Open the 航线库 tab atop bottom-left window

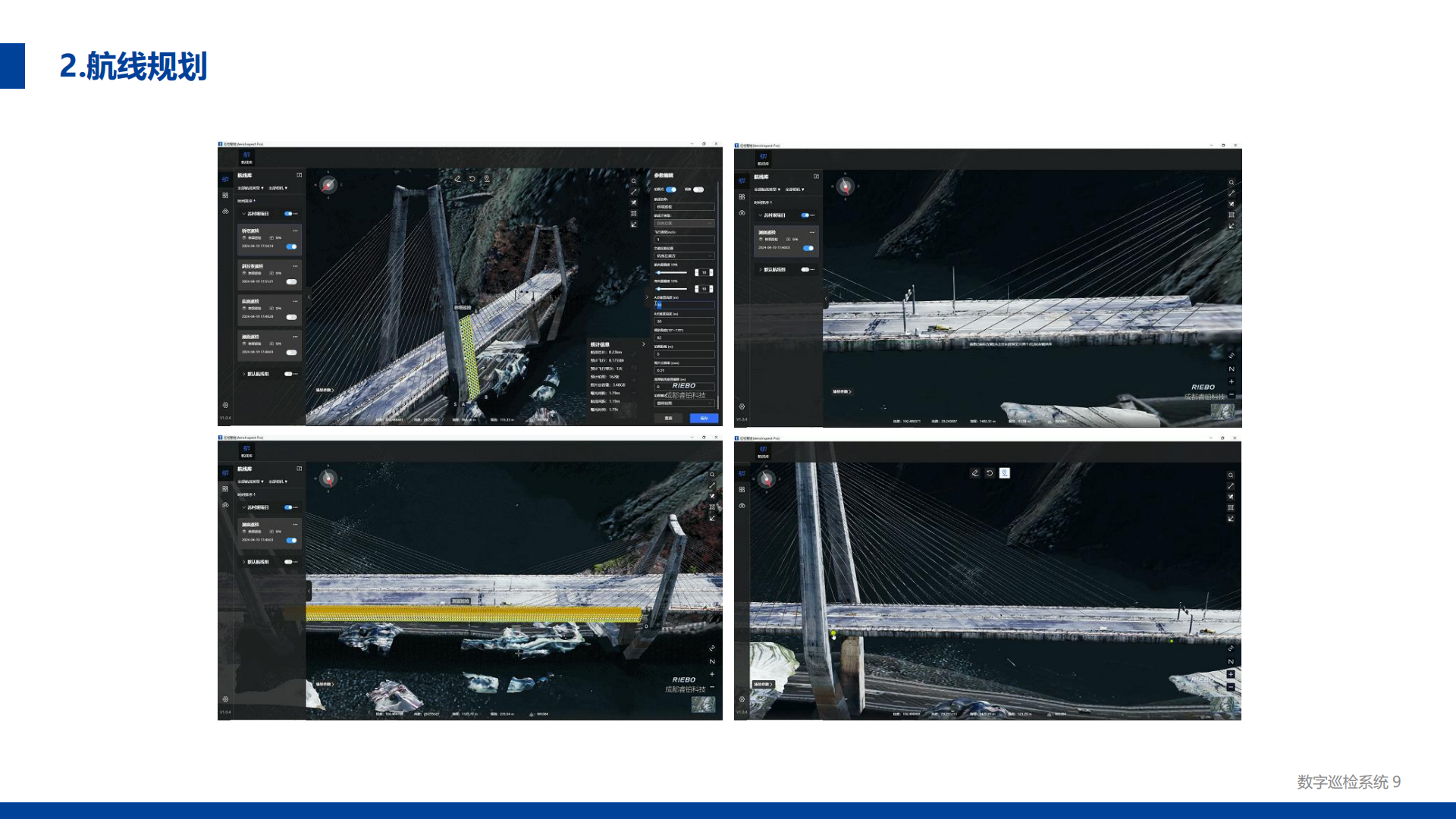246,451
